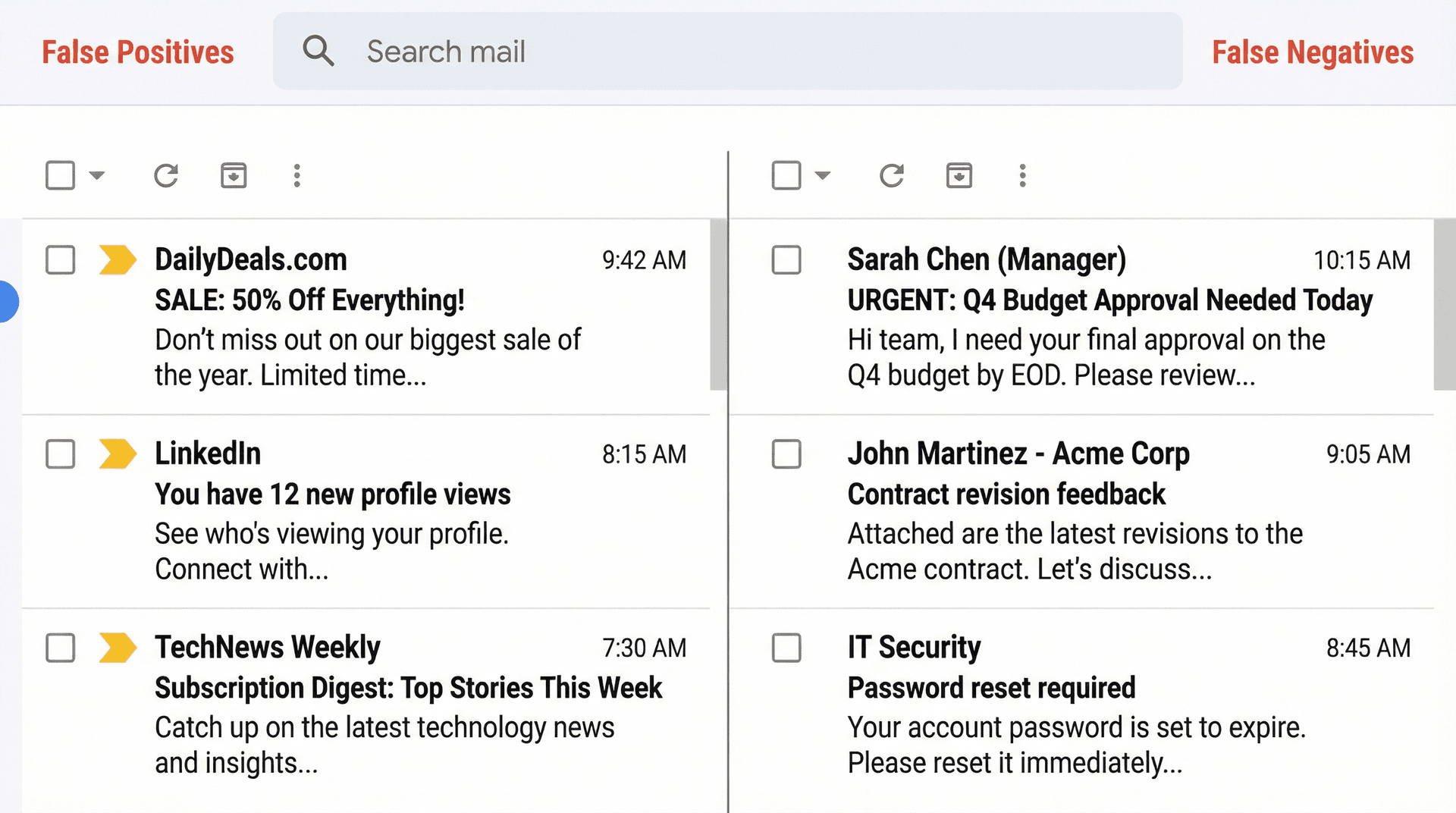Open the John Martinez contract feedback email

(x=1062, y=510)
